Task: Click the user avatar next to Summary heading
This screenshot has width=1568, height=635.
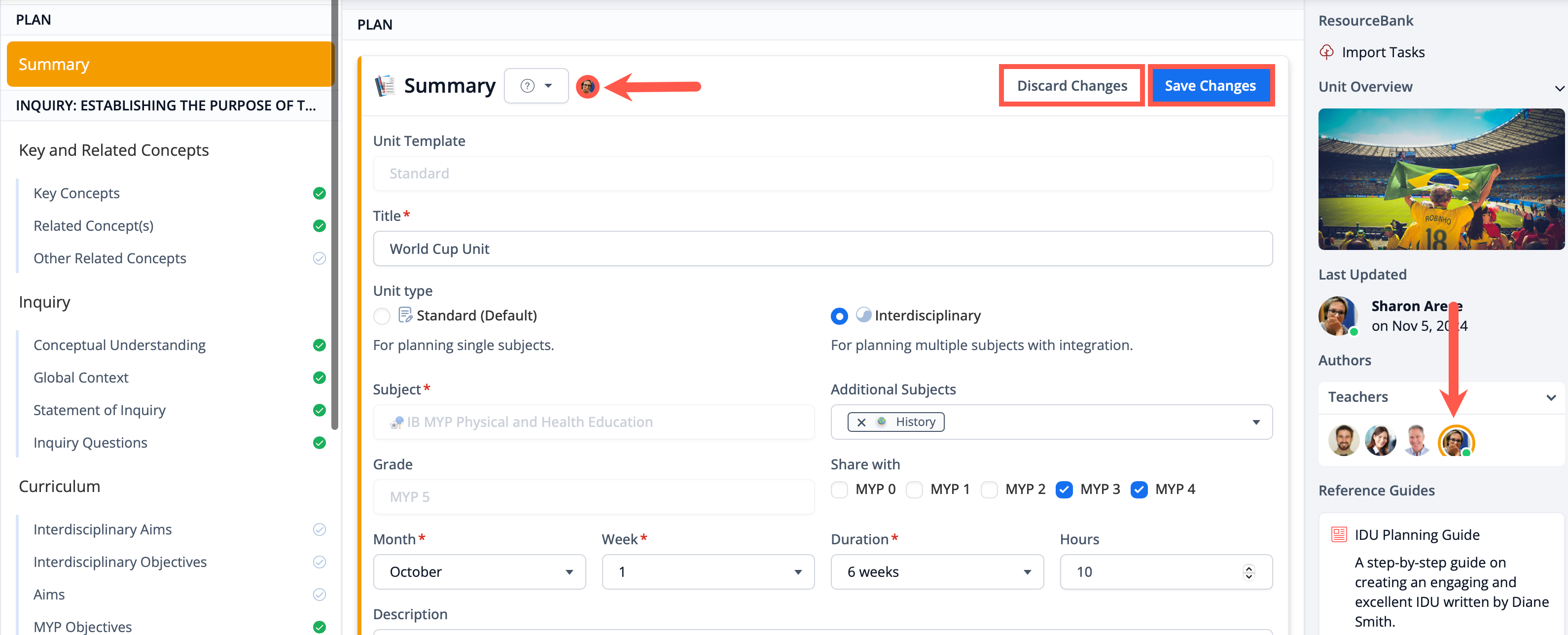Action: point(587,86)
